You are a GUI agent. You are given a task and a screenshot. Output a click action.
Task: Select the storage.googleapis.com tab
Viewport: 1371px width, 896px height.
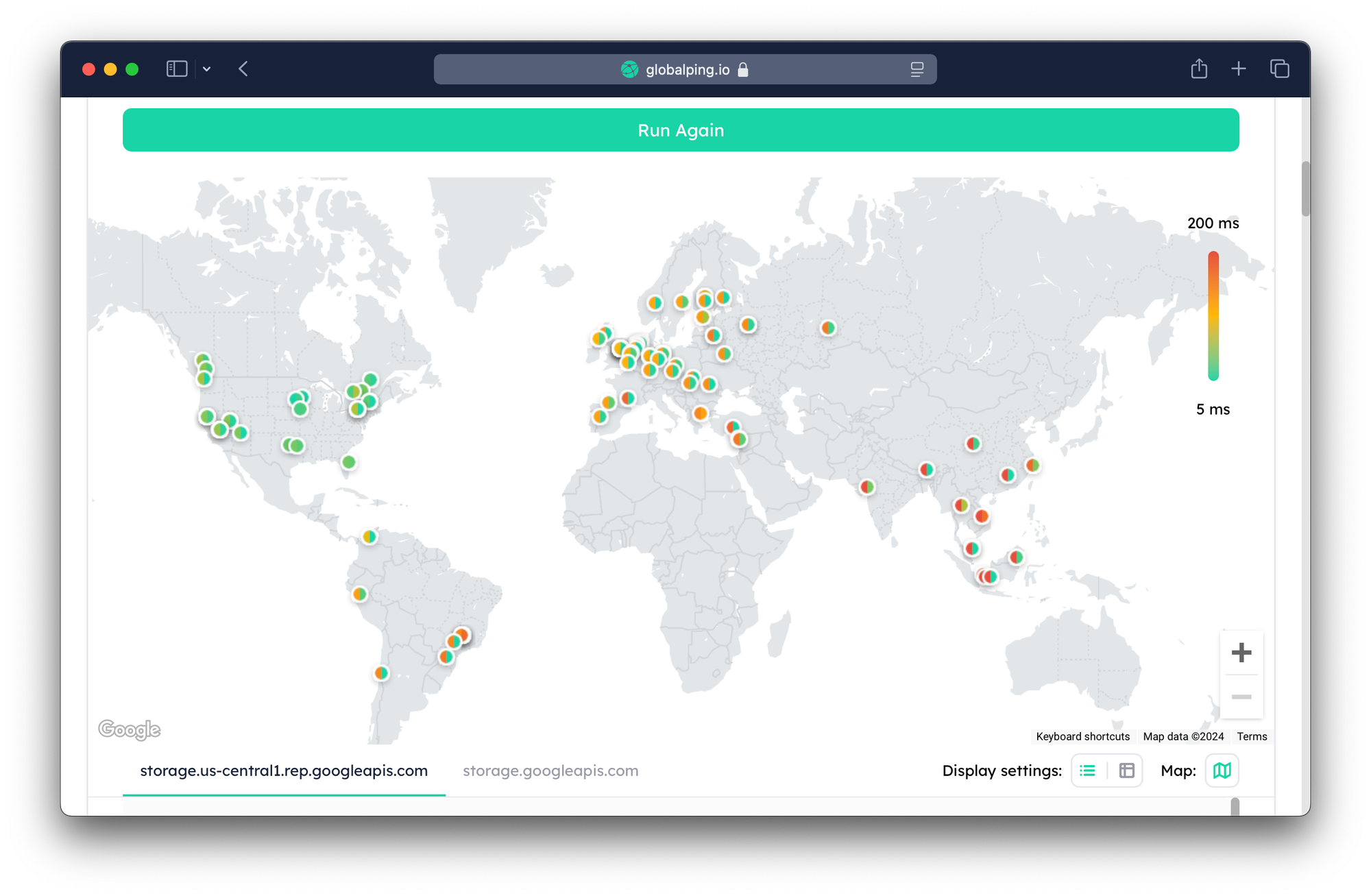tap(550, 771)
